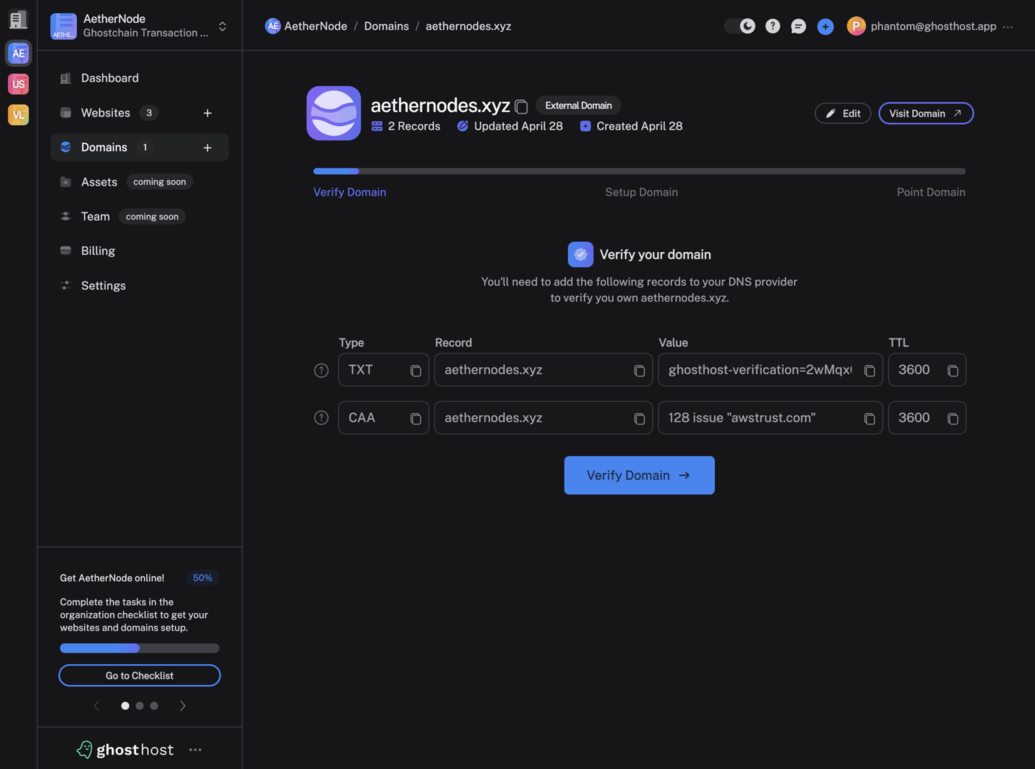Toggle the dark mode switch
The image size is (1035, 769).
click(740, 26)
